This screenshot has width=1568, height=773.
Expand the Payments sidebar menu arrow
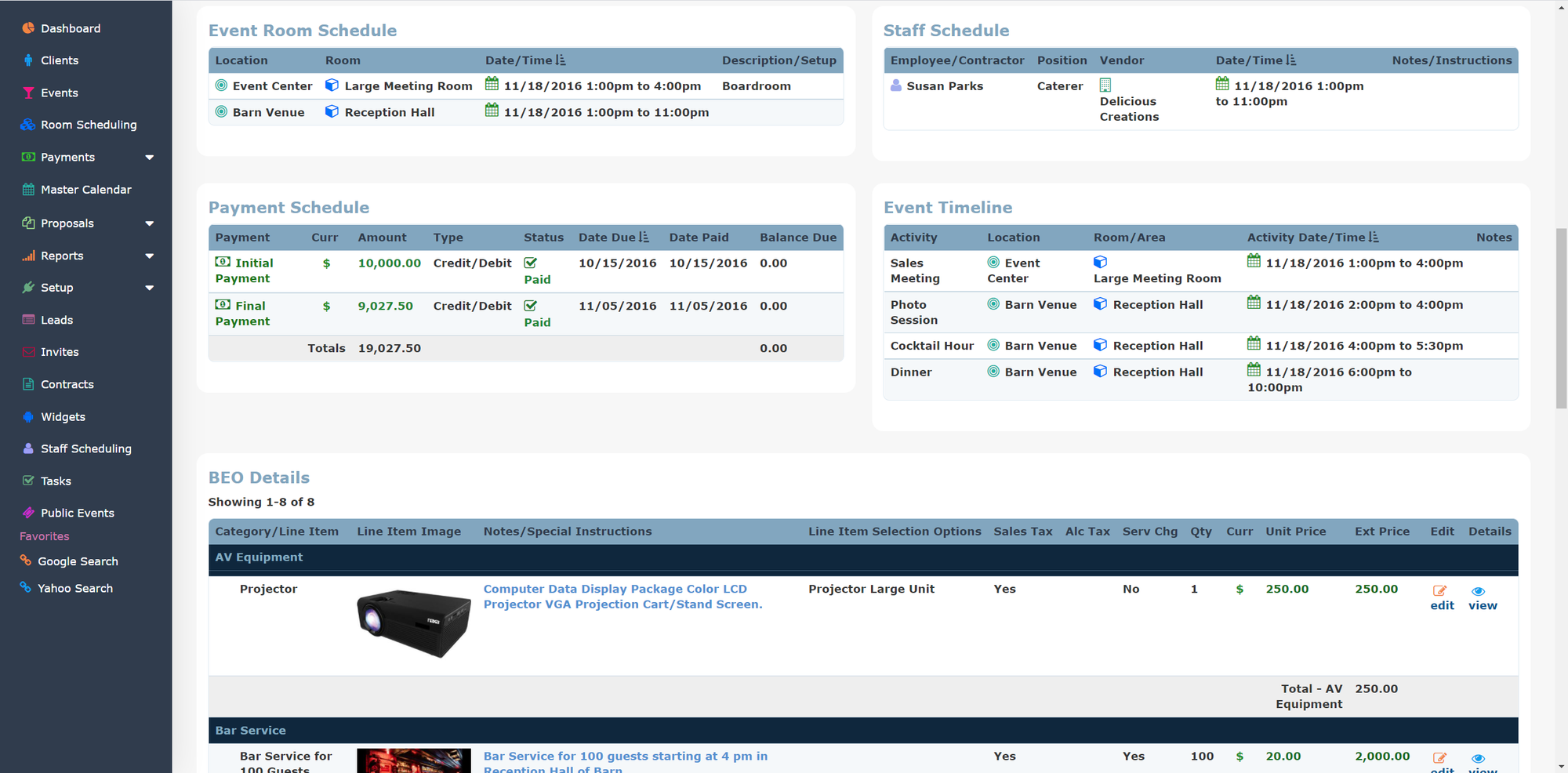(150, 158)
